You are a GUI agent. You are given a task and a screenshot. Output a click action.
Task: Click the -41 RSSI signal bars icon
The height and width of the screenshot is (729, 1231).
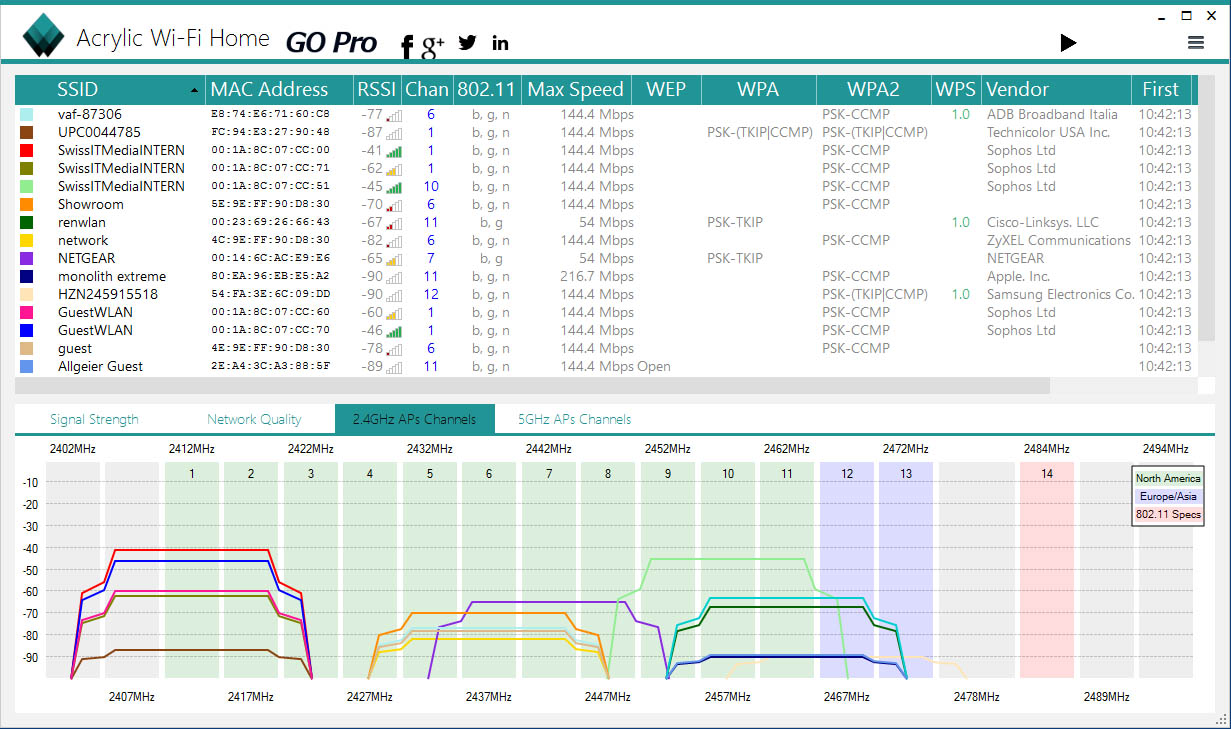tap(394, 151)
